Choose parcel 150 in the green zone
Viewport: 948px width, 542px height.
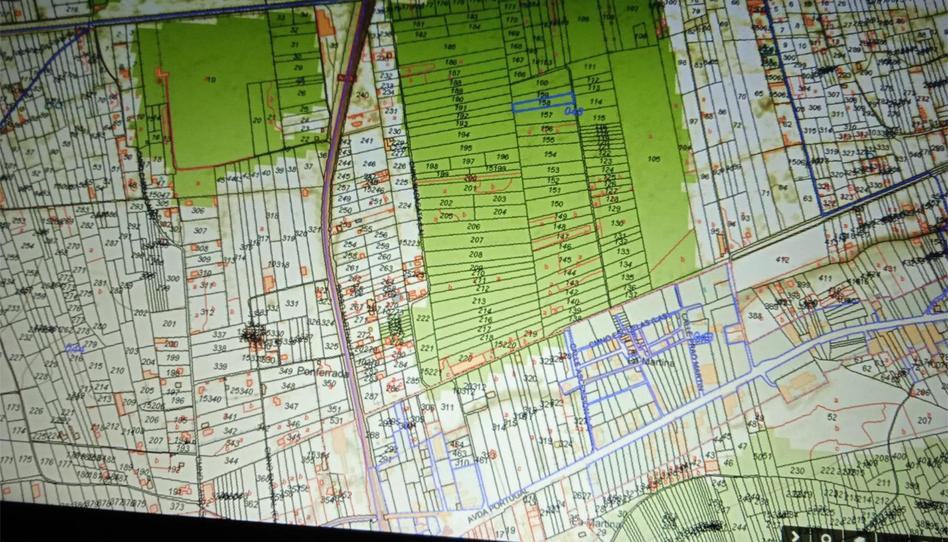point(555,204)
